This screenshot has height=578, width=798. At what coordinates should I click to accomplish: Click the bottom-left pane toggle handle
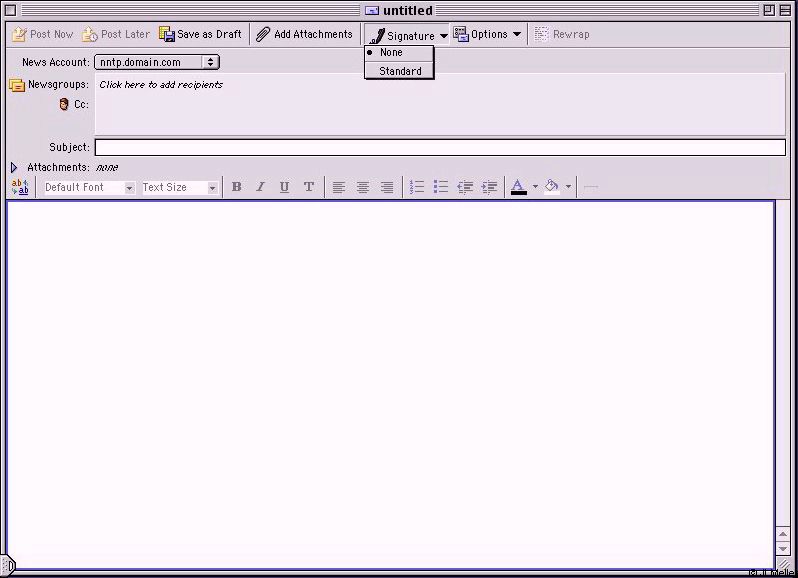[9, 565]
